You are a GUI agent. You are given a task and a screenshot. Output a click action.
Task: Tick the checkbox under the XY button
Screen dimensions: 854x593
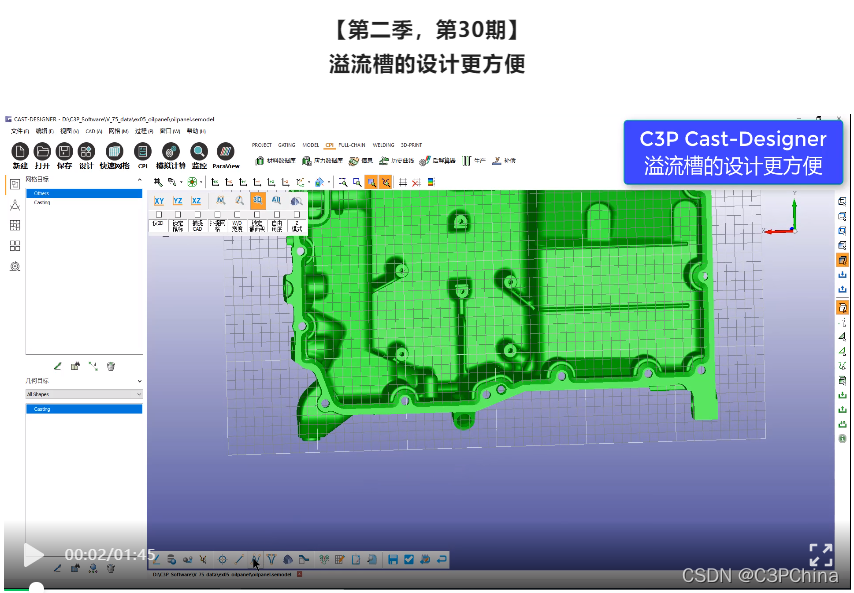click(159, 215)
